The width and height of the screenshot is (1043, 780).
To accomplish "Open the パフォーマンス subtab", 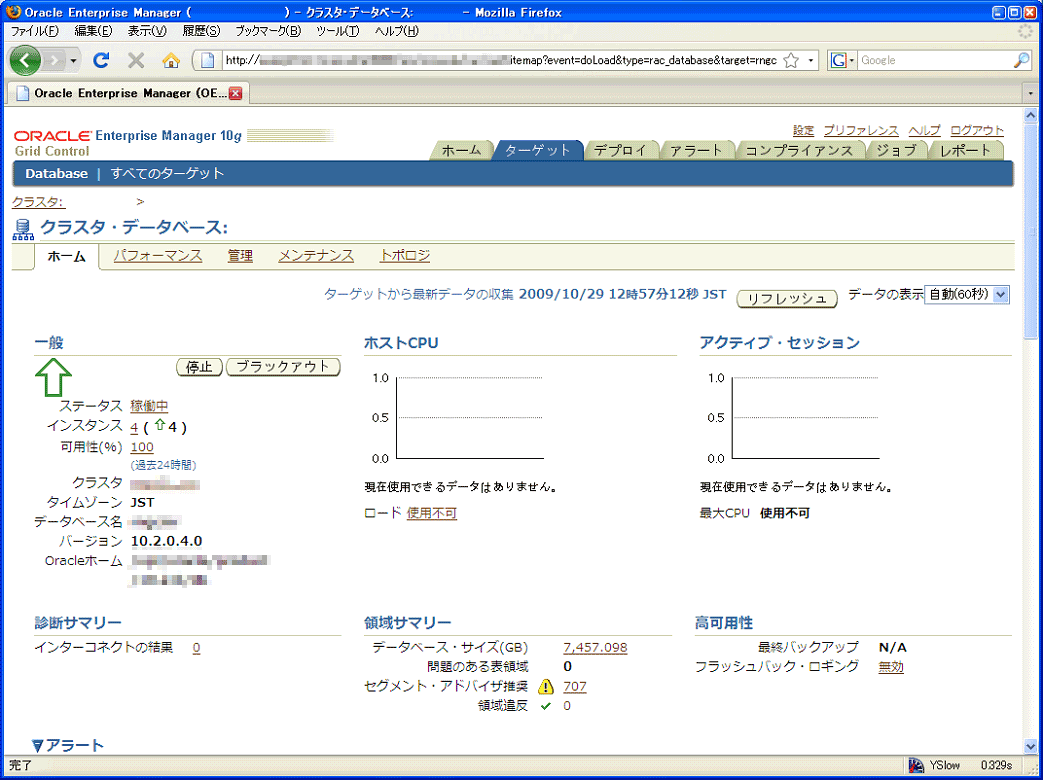I will 158,256.
